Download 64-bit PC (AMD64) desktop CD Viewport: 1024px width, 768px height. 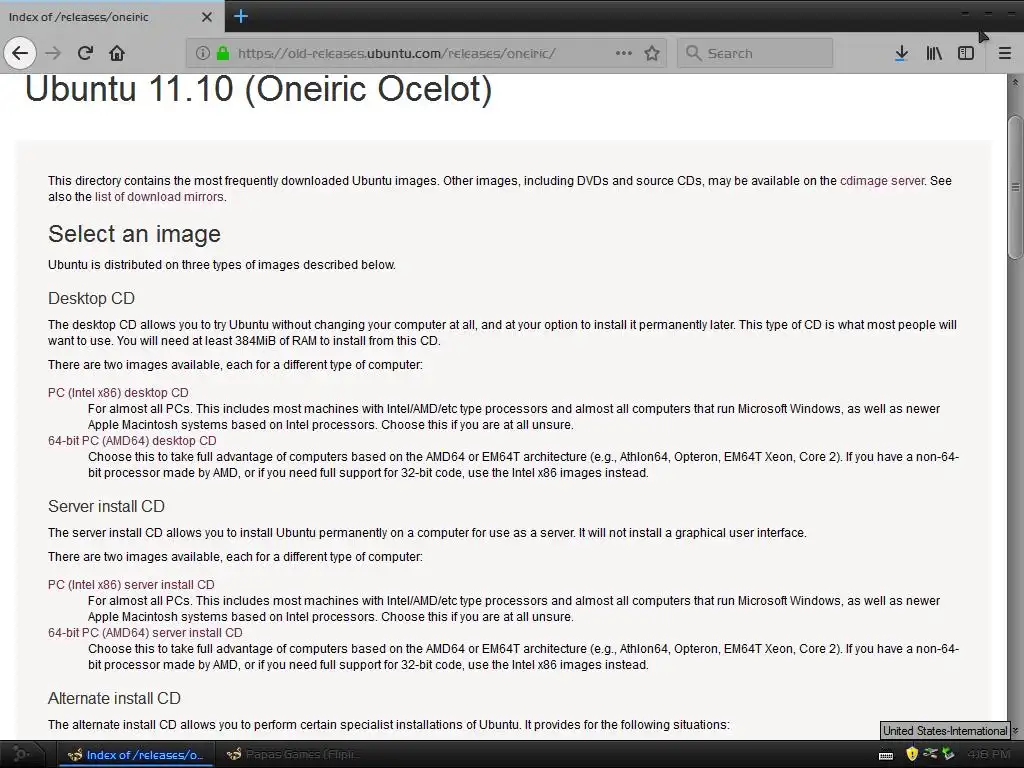point(132,441)
